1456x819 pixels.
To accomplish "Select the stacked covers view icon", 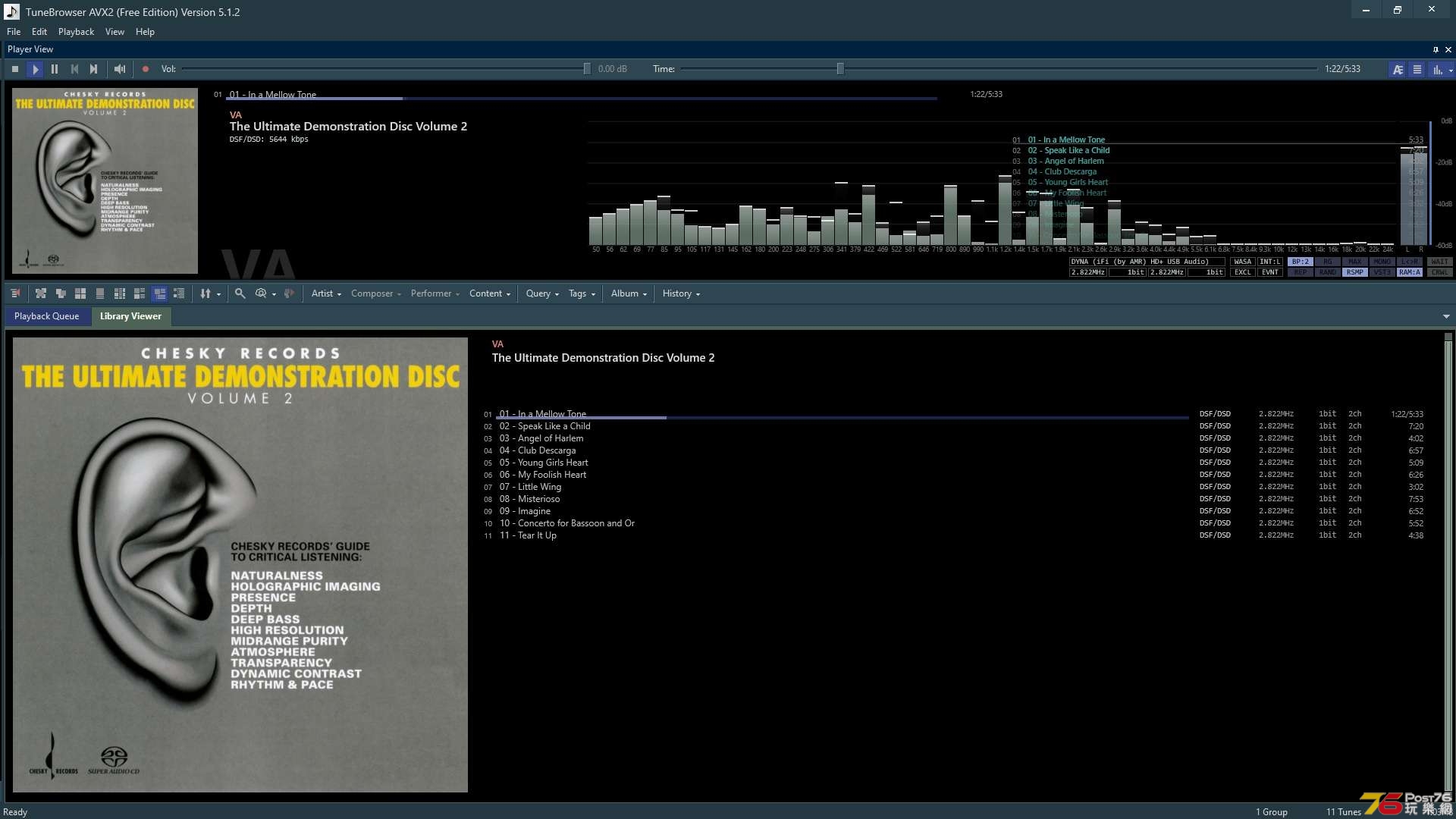I will pos(61,293).
